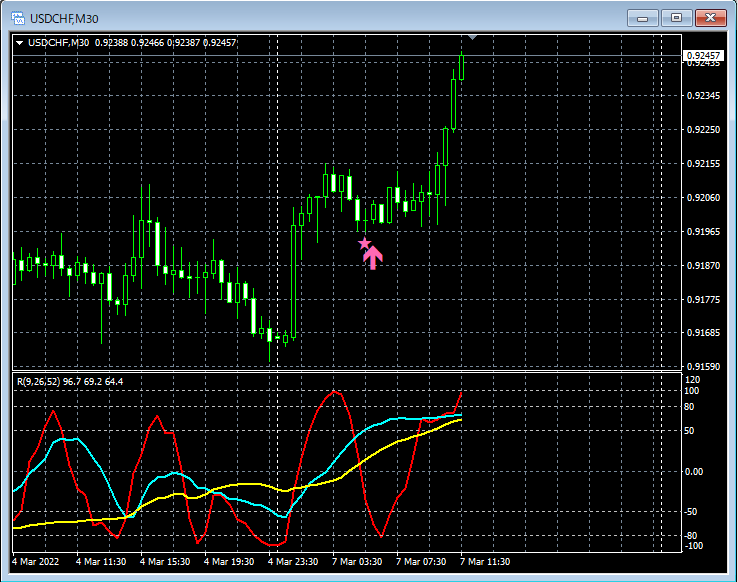Click the 0.92345 price scale label
Image resolution: width=738 pixels, height=582 pixels.
pos(703,96)
